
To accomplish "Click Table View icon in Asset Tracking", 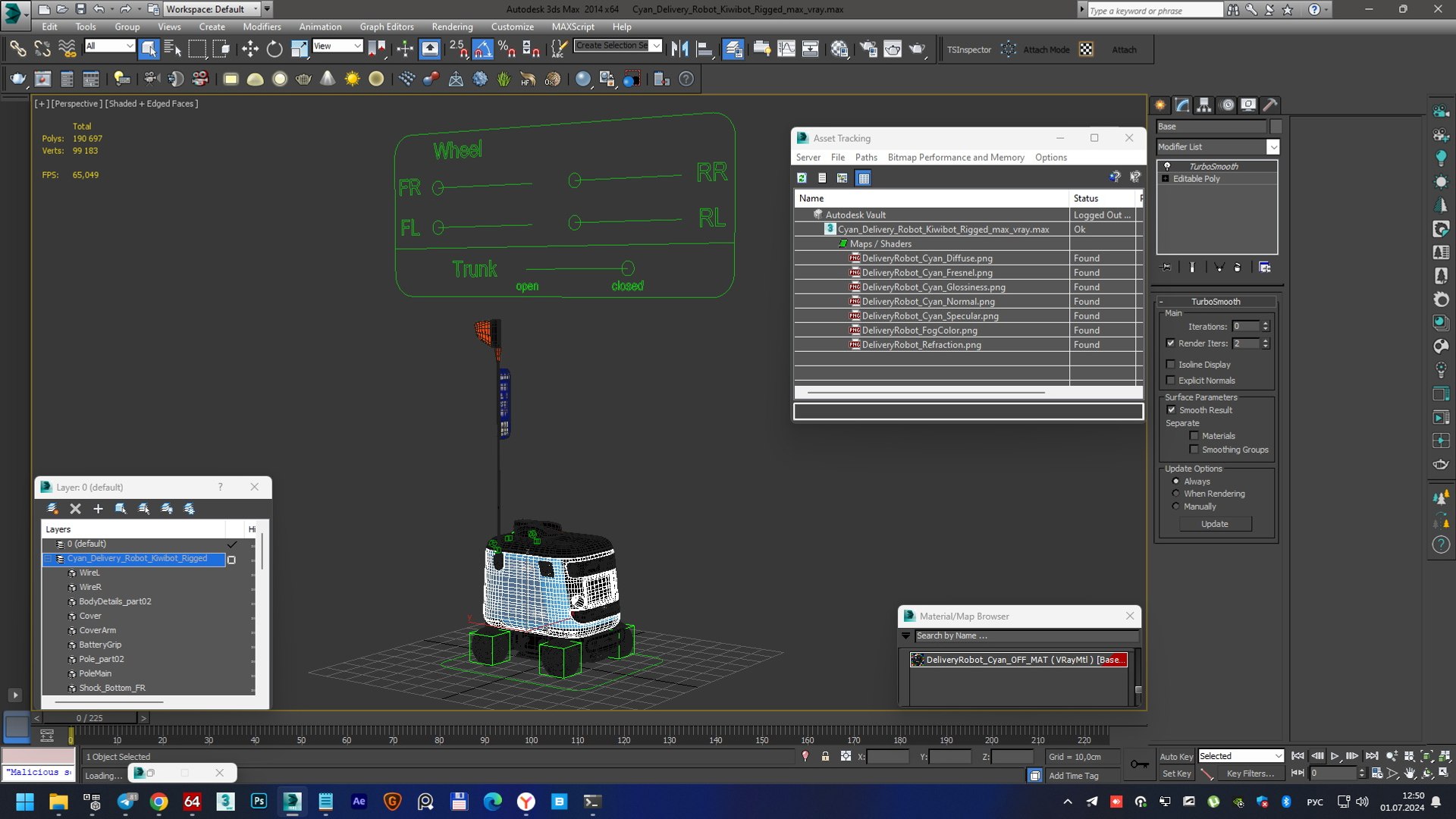I will (x=863, y=178).
